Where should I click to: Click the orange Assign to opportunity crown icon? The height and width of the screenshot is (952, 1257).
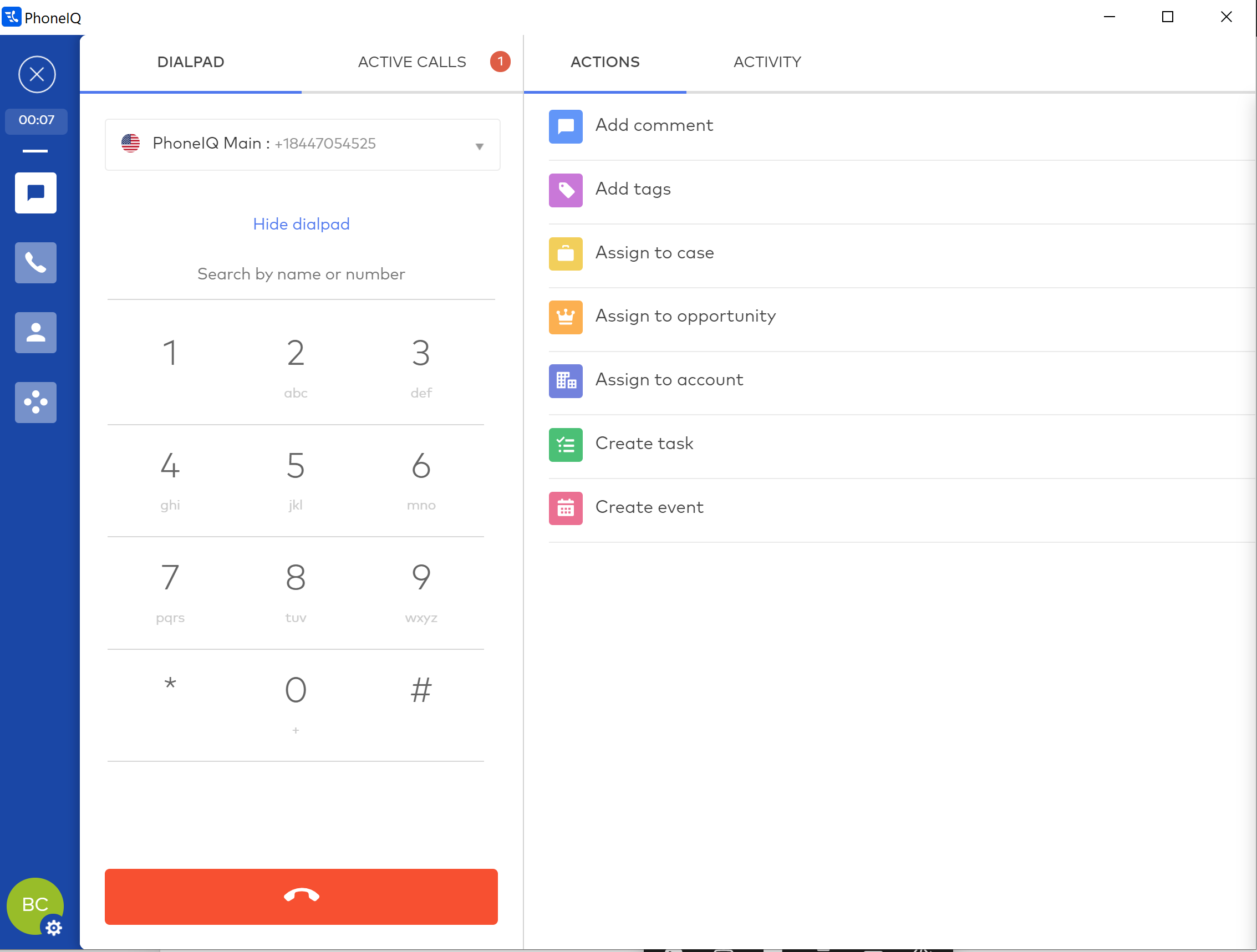[x=566, y=317]
